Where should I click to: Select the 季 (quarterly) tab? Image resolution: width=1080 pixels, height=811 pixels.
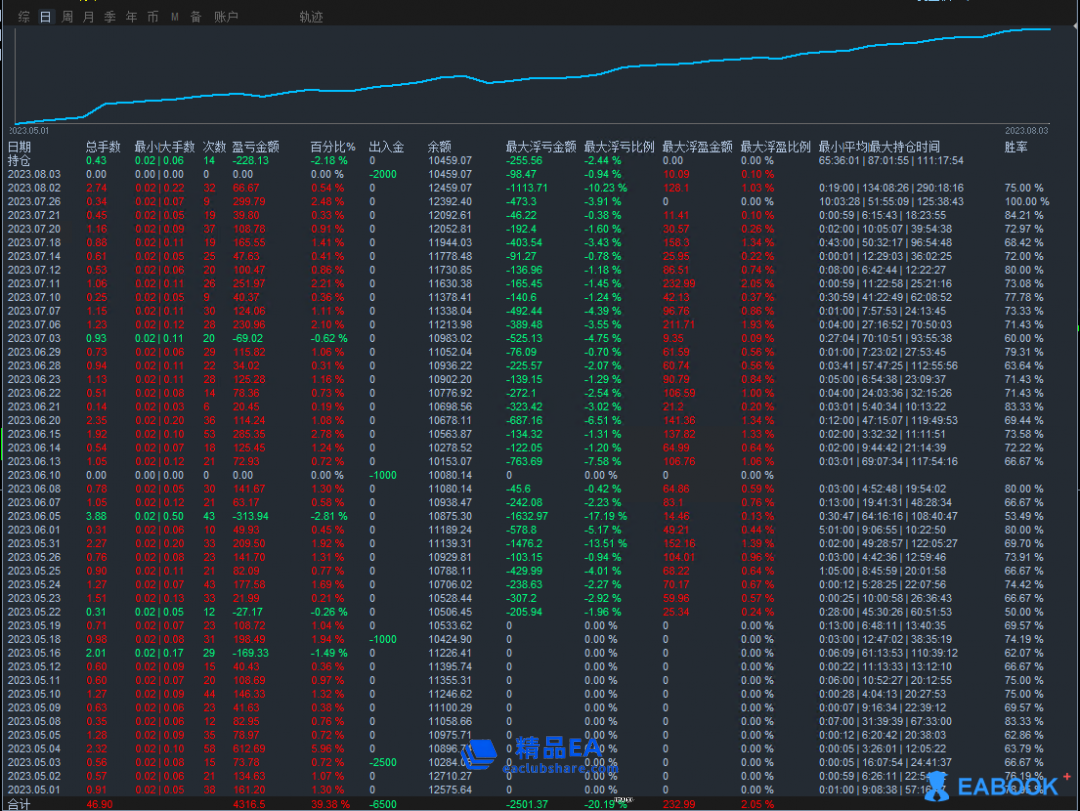click(110, 17)
